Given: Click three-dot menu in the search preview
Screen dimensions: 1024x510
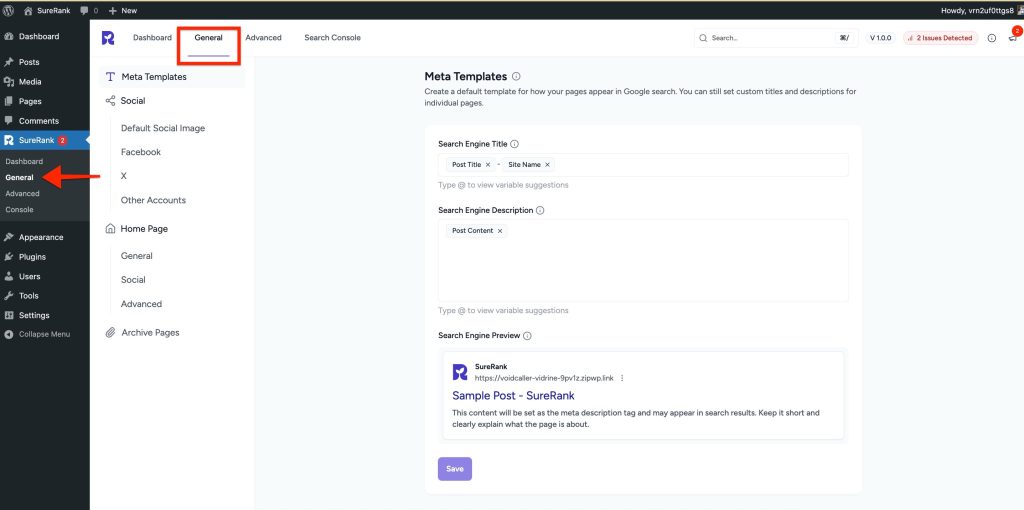Looking at the screenshot, I should point(622,378).
